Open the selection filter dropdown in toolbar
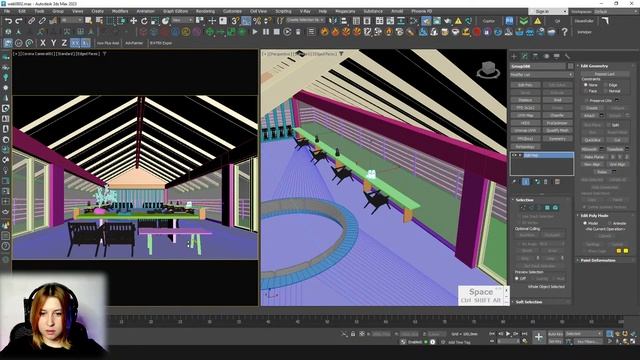 pyautogui.click(x=71, y=20)
